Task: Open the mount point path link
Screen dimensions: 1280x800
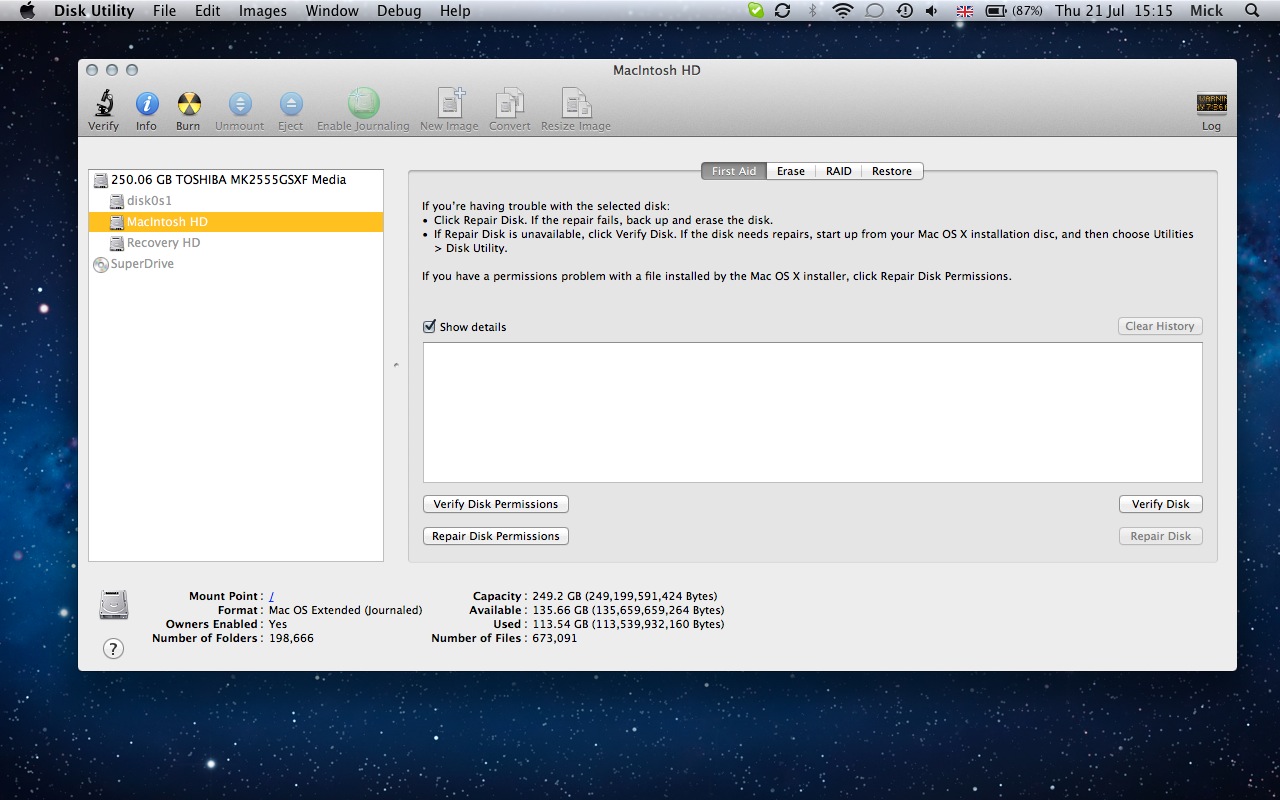Action: [272, 597]
